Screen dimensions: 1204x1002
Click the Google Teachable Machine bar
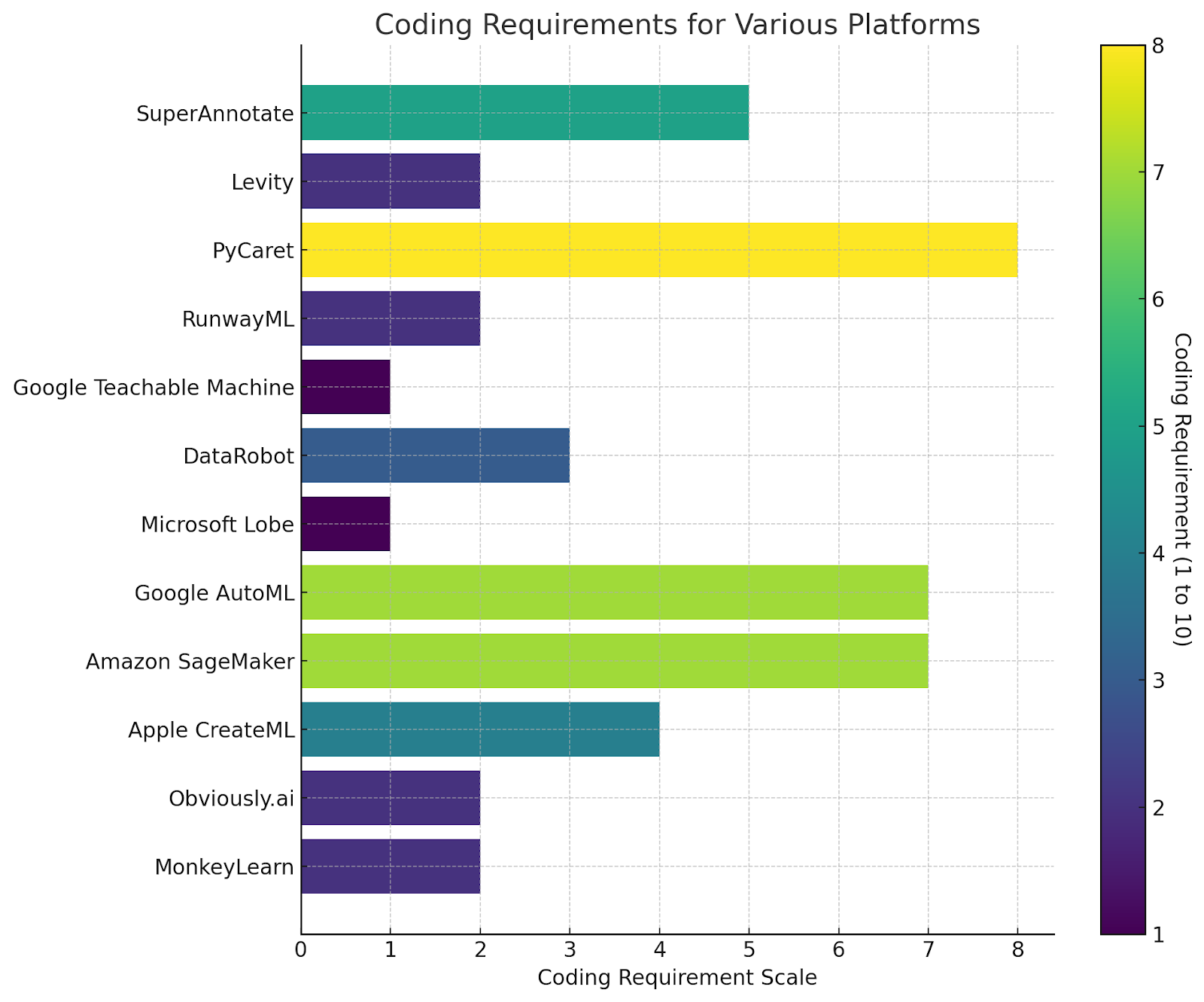pyautogui.click(x=346, y=387)
